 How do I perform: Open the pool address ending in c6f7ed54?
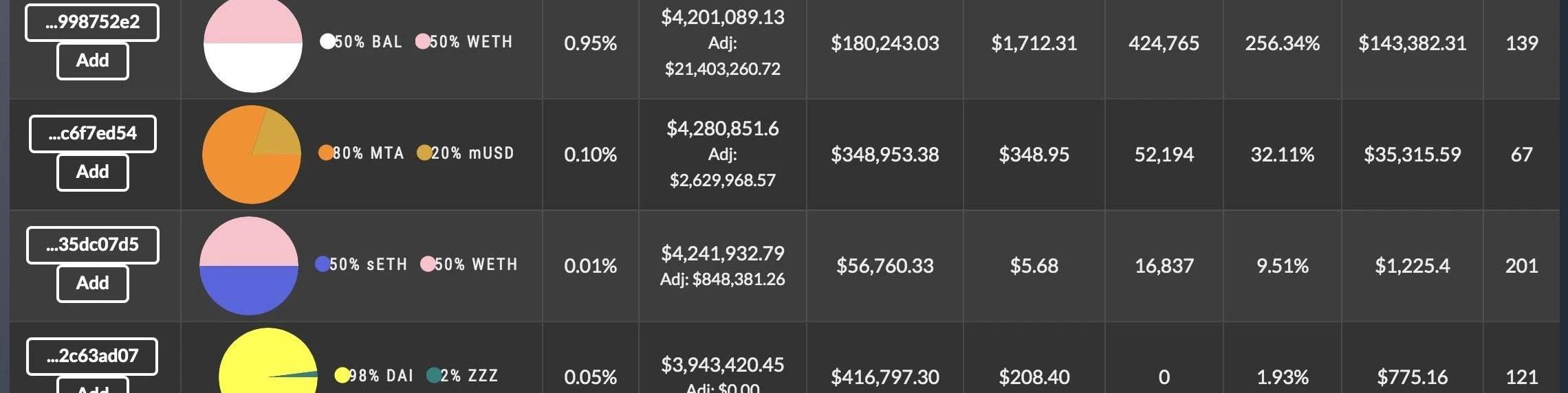(x=92, y=133)
